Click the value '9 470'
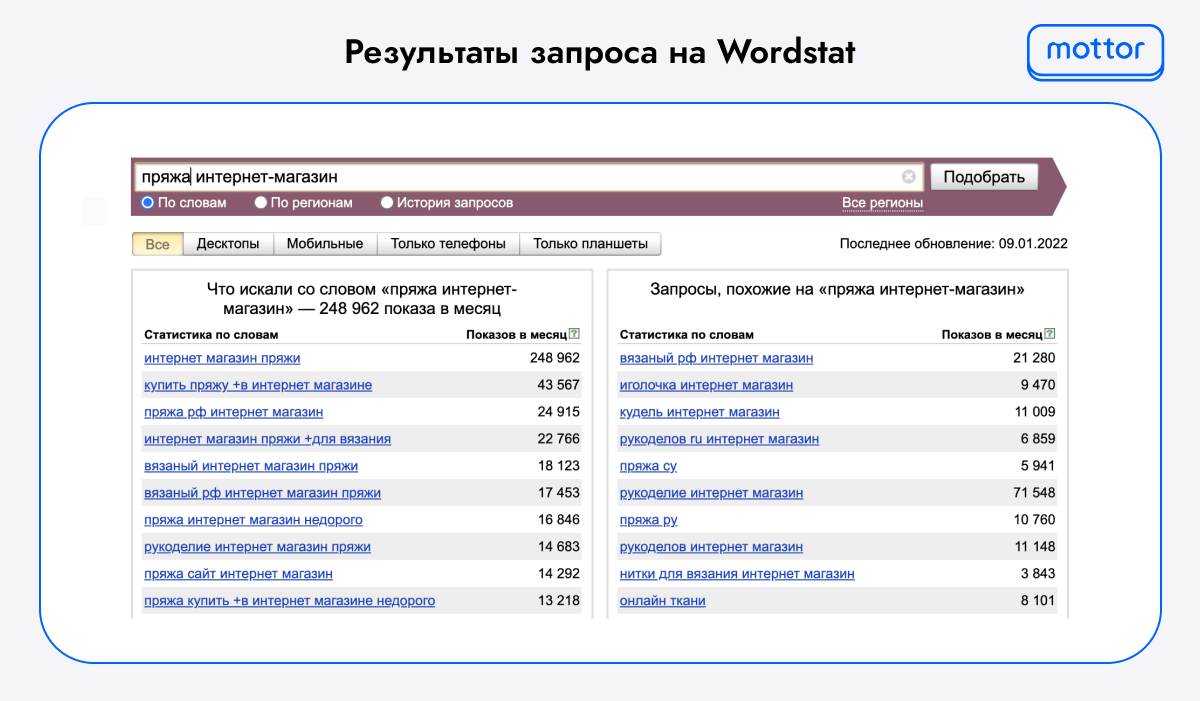The width and height of the screenshot is (1200, 701). click(x=1039, y=385)
